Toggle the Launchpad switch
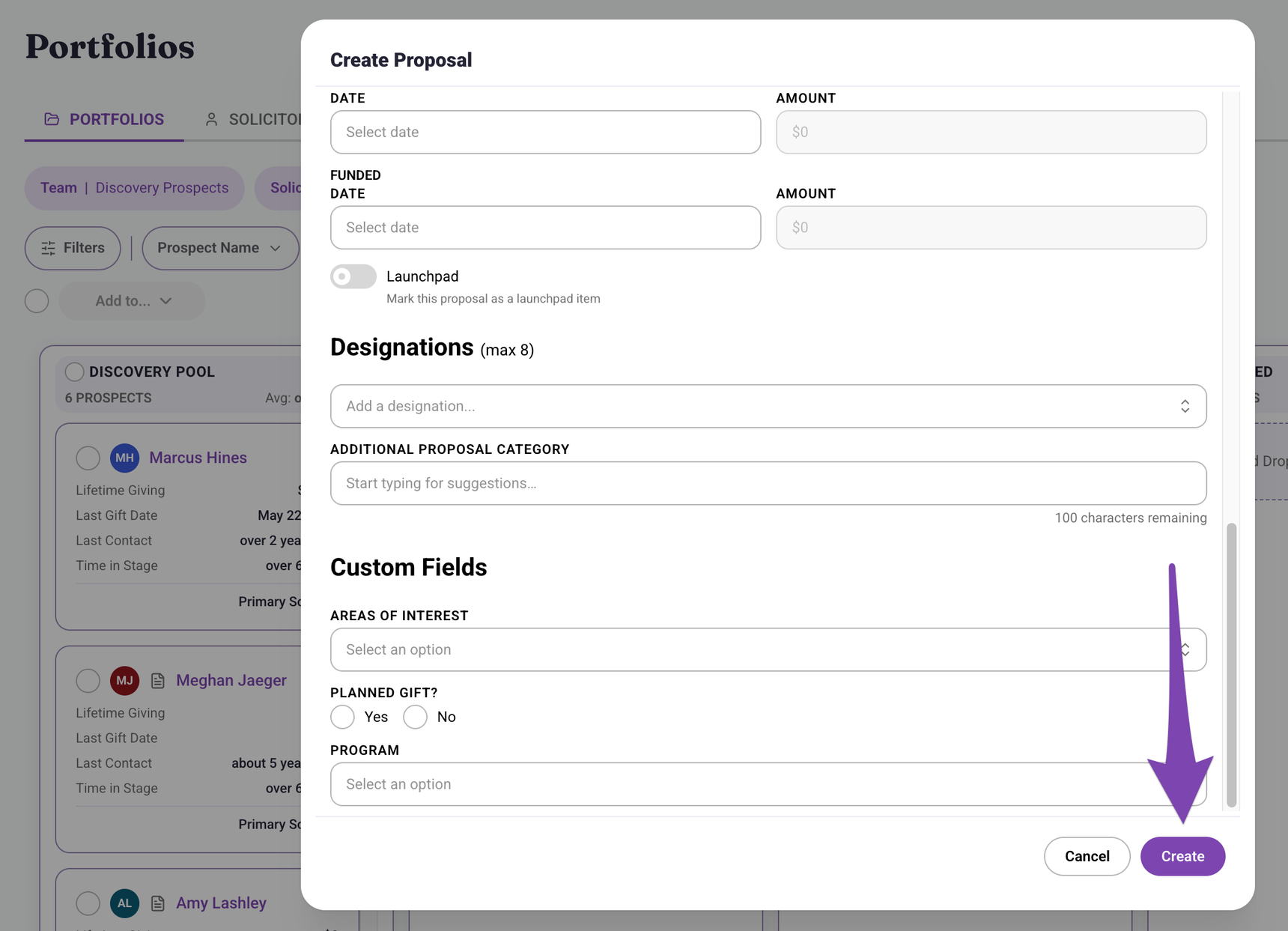1288x931 pixels. [353, 276]
